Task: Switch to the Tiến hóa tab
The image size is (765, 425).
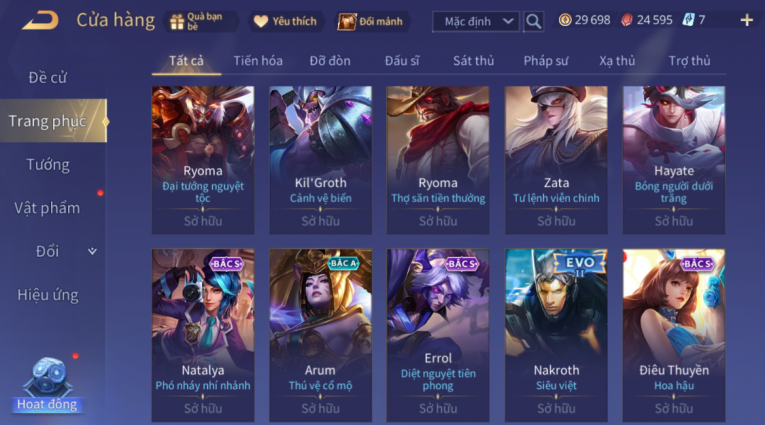Action: point(258,61)
